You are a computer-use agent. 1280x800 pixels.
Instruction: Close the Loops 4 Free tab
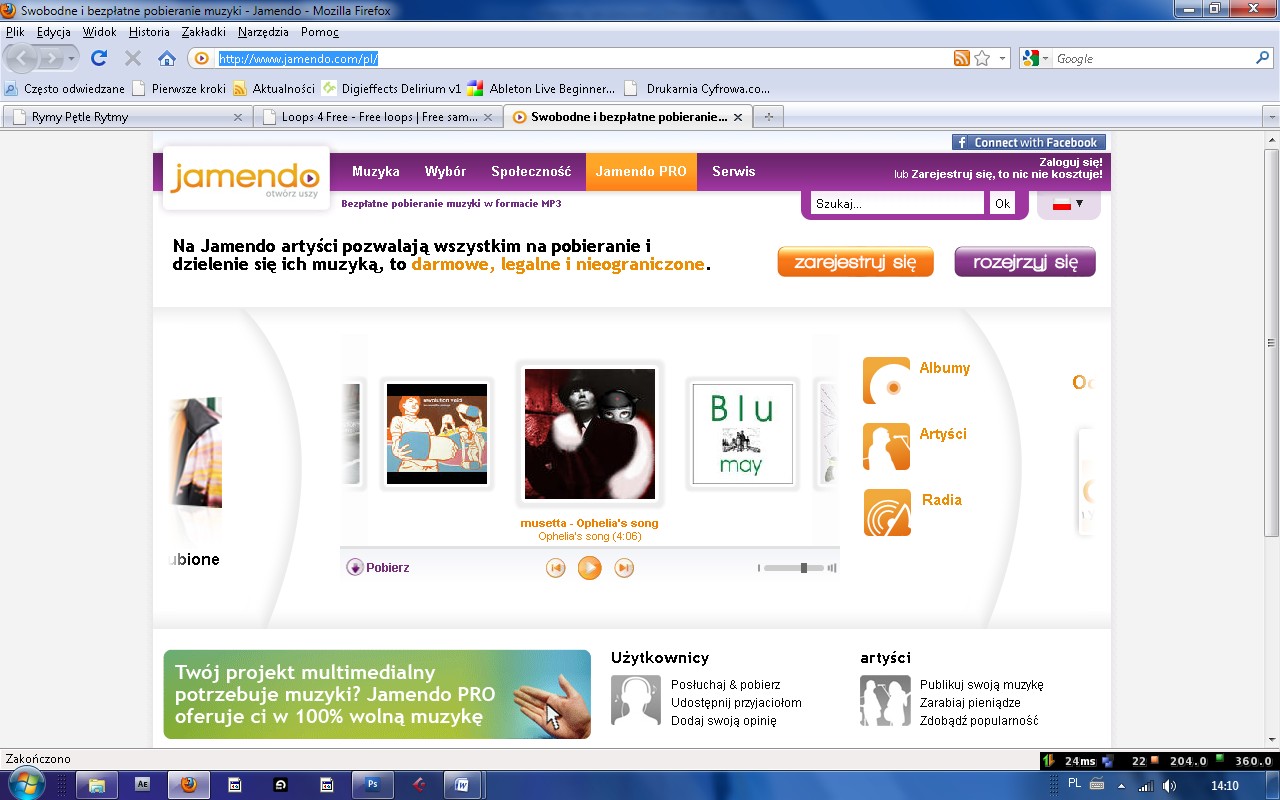coord(488,117)
